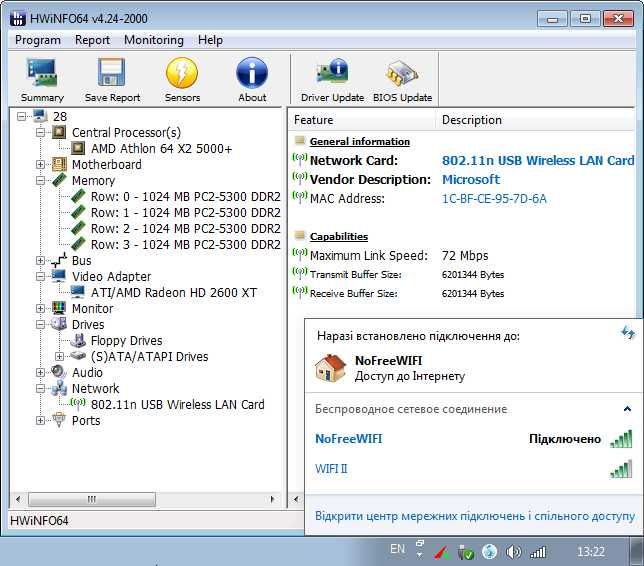Collapse the Video Adapter node
Viewport: 644px width, 566px height.
pyautogui.click(x=40, y=276)
